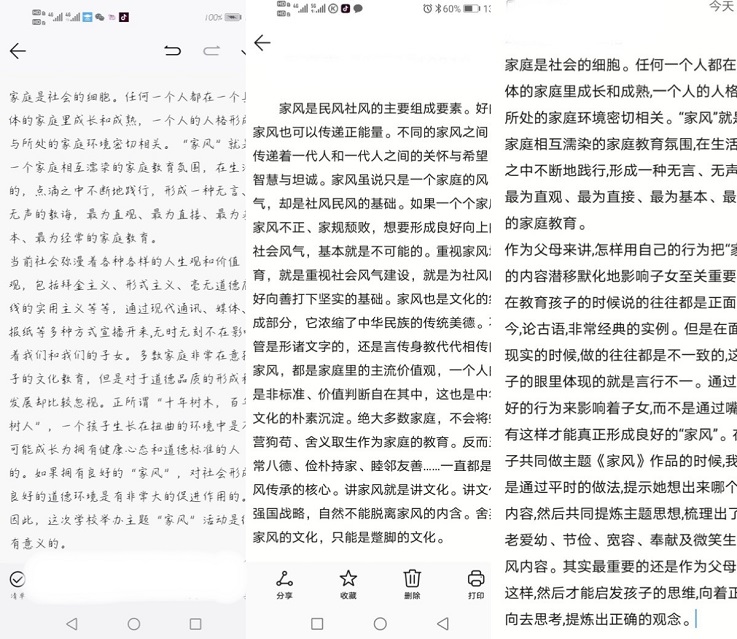Print the note via 打印 icon
737x639 pixels.
pos(475,582)
